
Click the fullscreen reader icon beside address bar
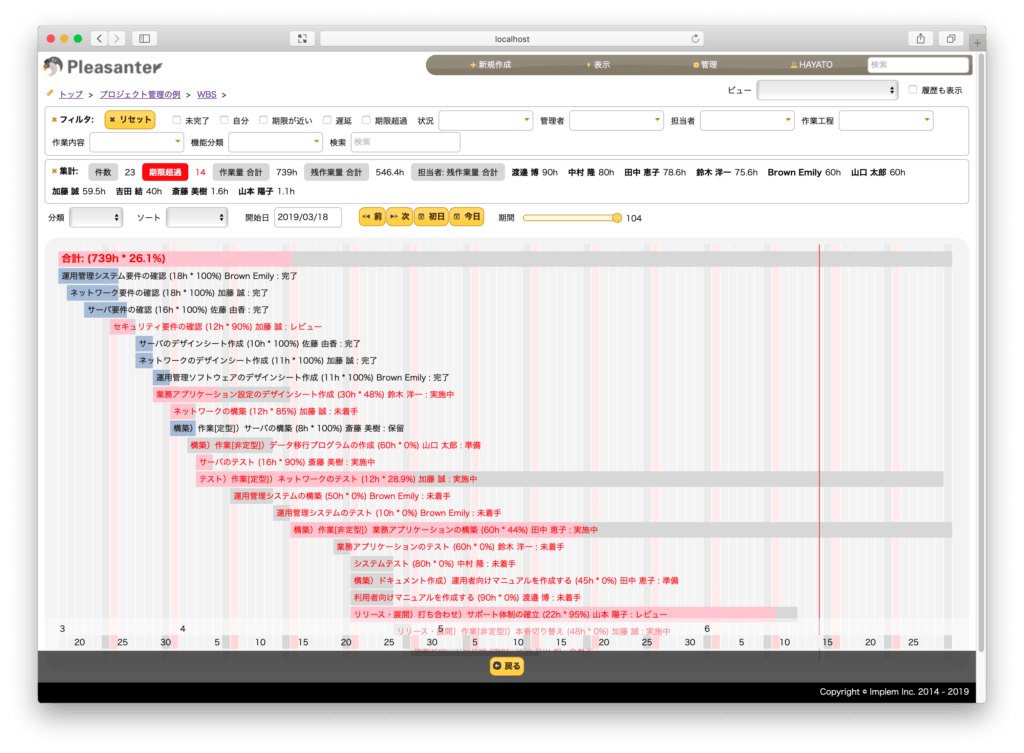302,39
